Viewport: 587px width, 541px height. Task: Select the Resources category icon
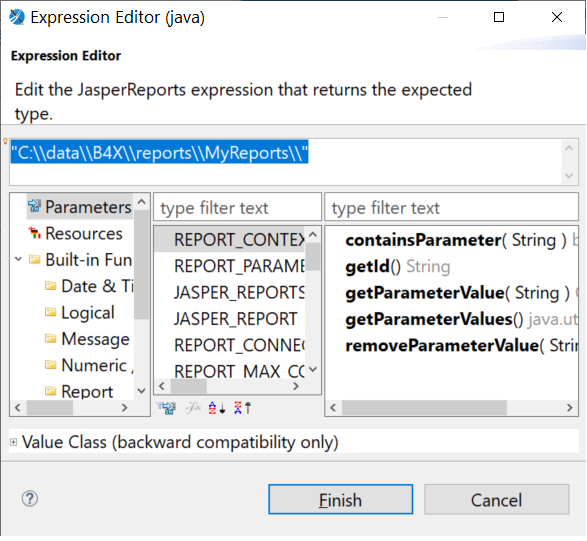(x=34, y=233)
